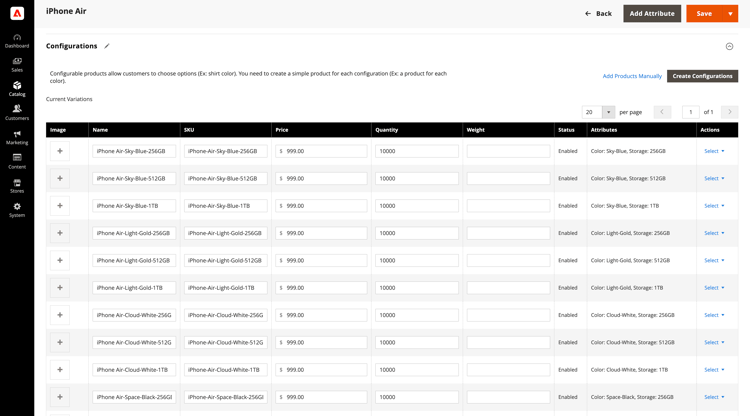Screen dimensions: 750x416
Task: Open Select actions for Cloud-White-1TB row
Action: click(714, 370)
